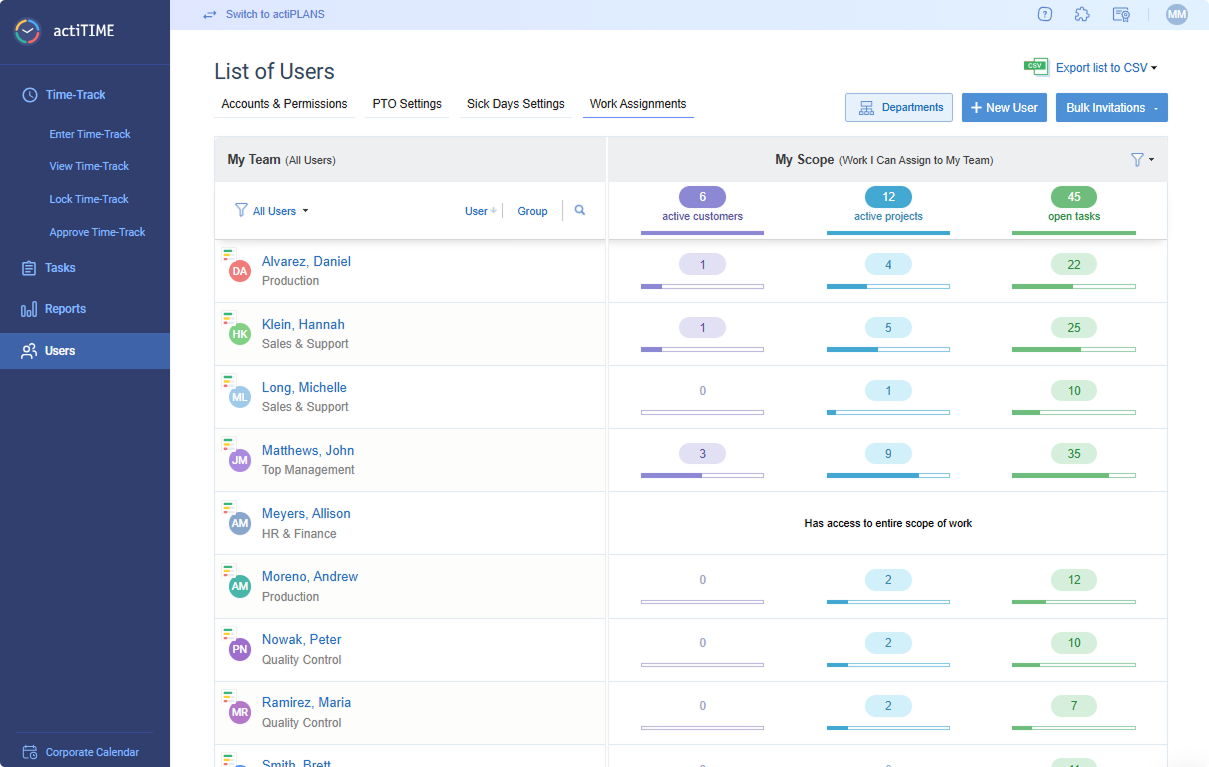Viewport: 1209px width, 767px height.
Task: Open the Help panel via the question mark icon
Action: (1044, 14)
